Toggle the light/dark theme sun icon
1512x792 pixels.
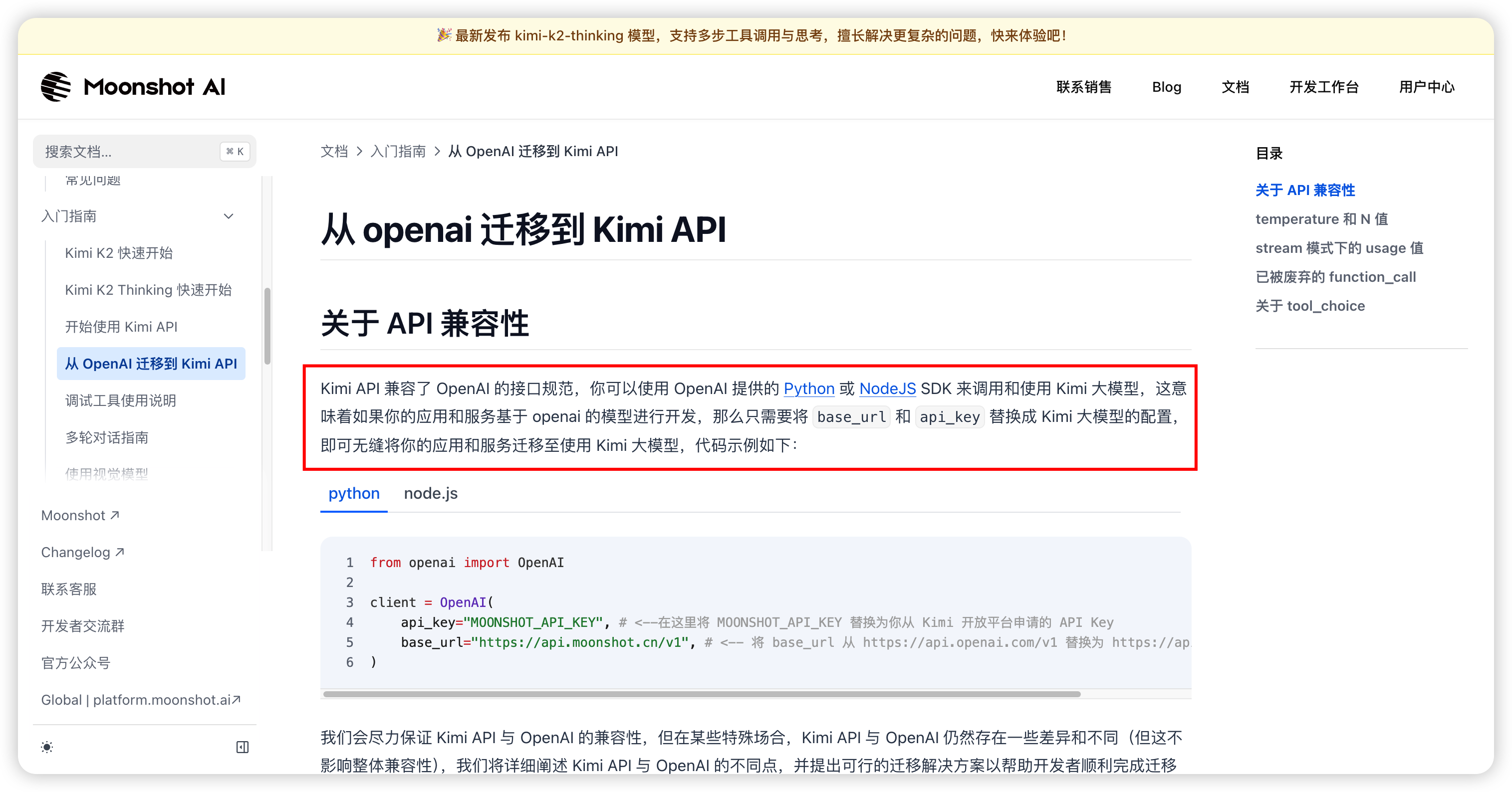coord(47,747)
